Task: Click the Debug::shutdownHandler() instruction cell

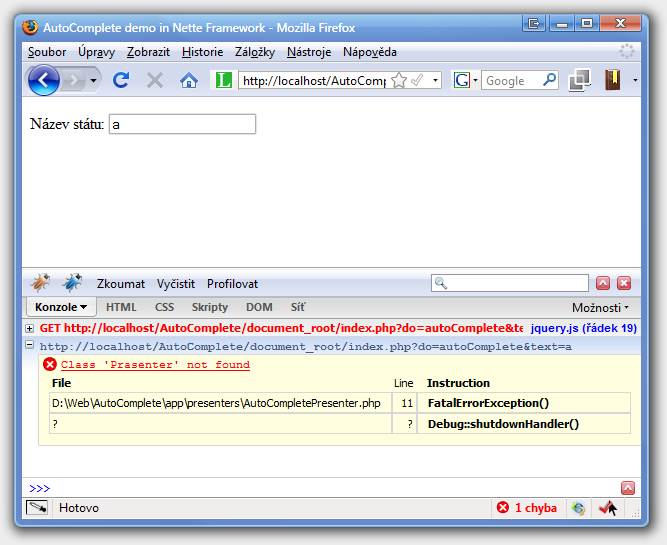Action: [524, 424]
